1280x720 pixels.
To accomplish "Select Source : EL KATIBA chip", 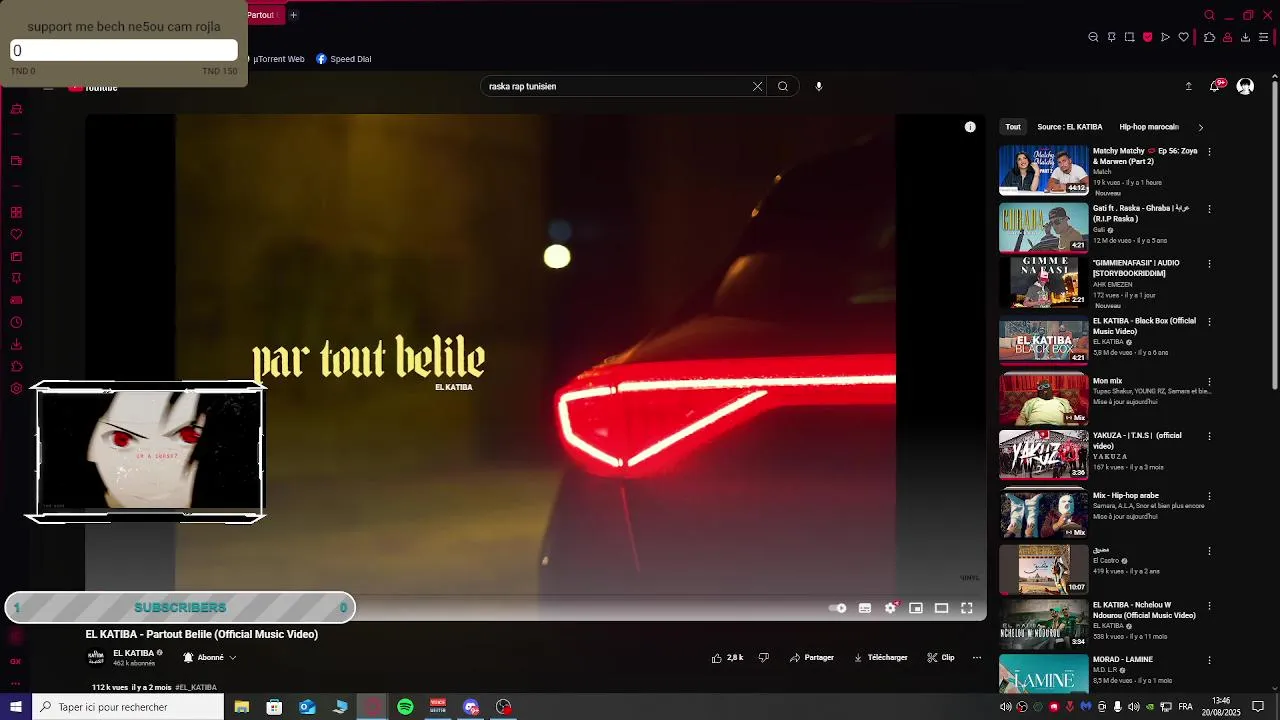I will coord(1069,127).
